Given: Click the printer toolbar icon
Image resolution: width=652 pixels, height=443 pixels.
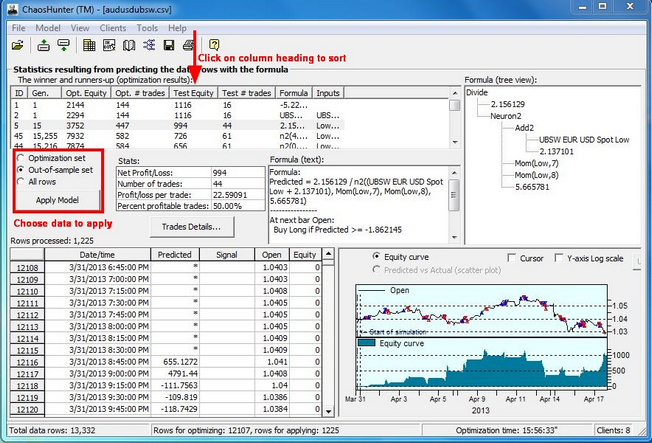Looking at the screenshot, I should pyautogui.click(x=189, y=45).
